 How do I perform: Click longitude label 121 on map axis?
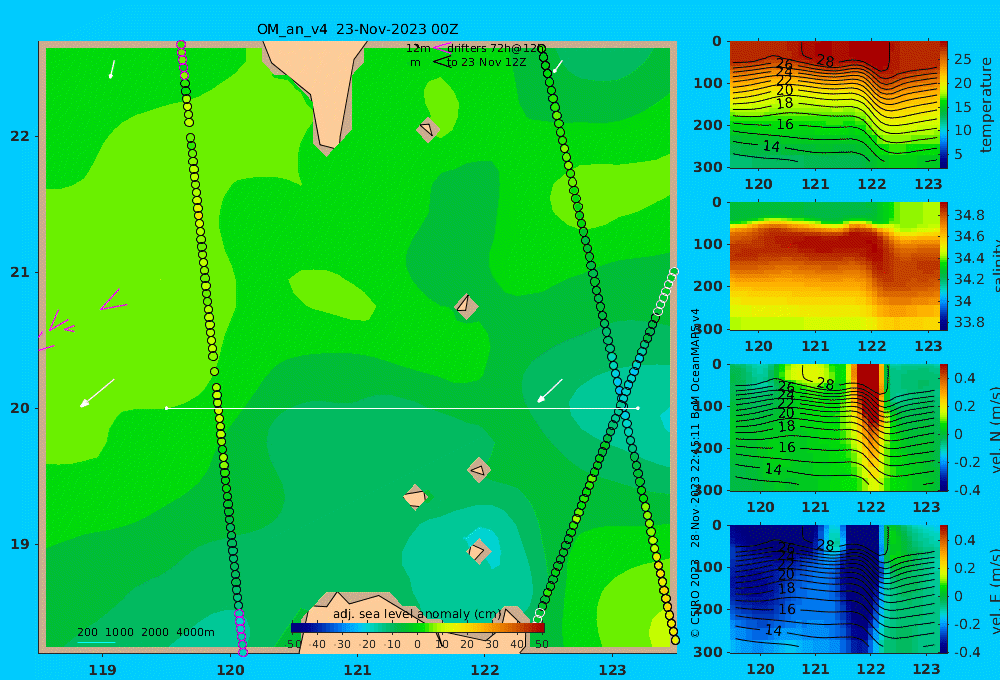[357, 670]
